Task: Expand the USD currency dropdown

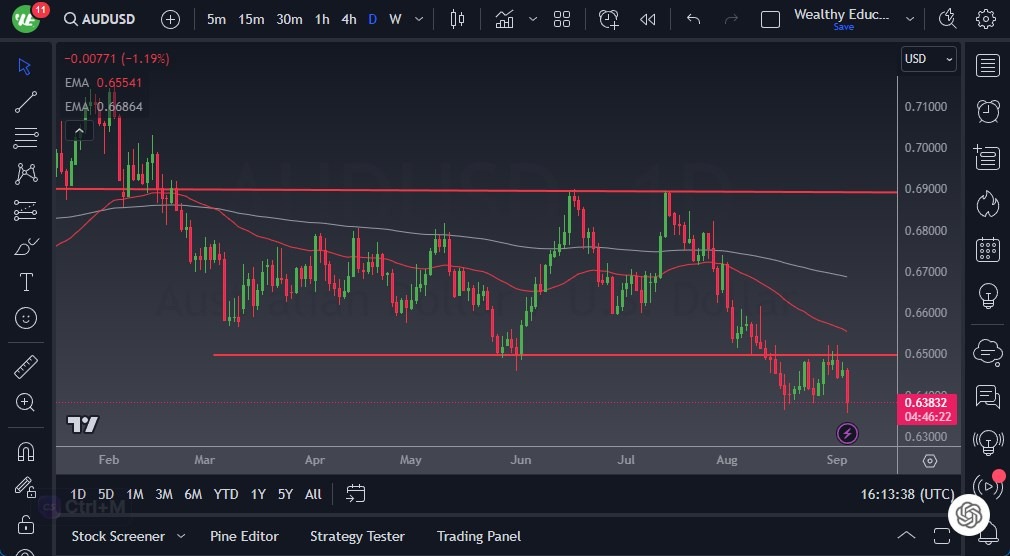Action: (x=929, y=59)
